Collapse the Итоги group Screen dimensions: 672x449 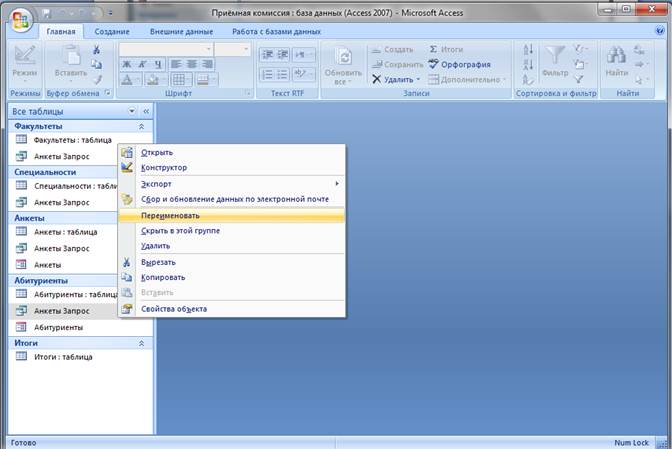141,343
